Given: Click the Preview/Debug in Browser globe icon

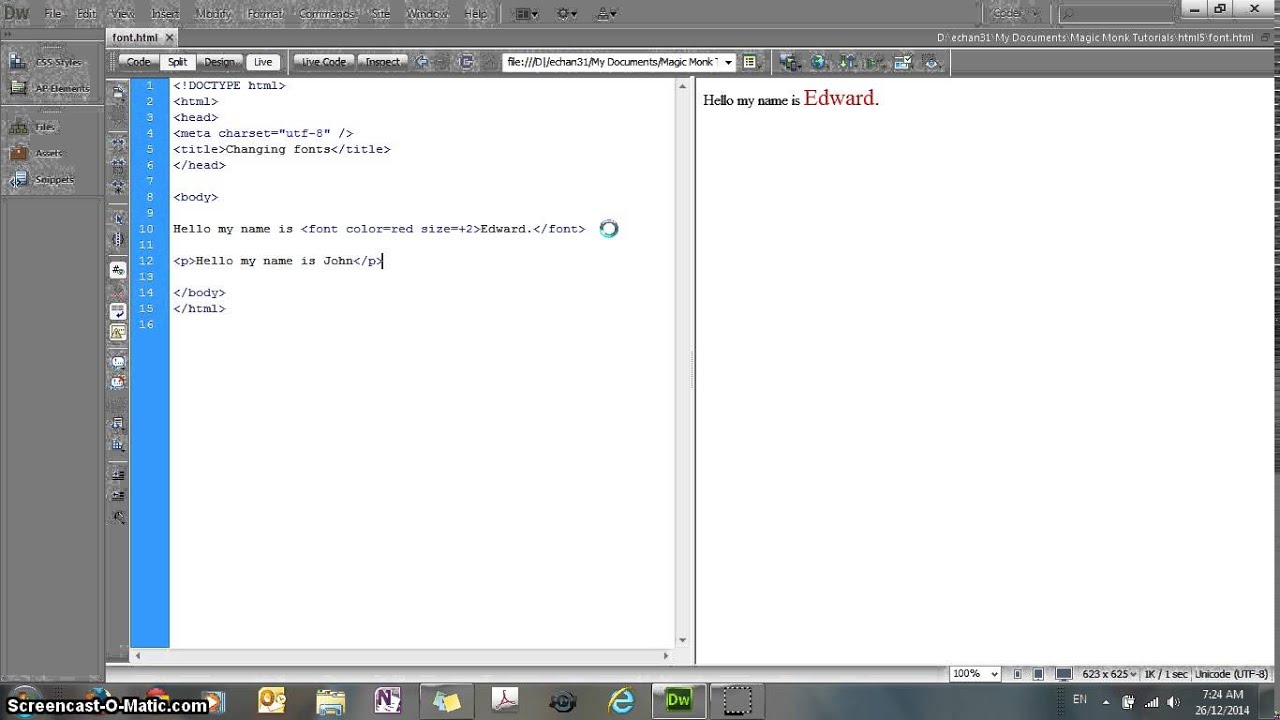Looking at the screenshot, I should [x=818, y=62].
